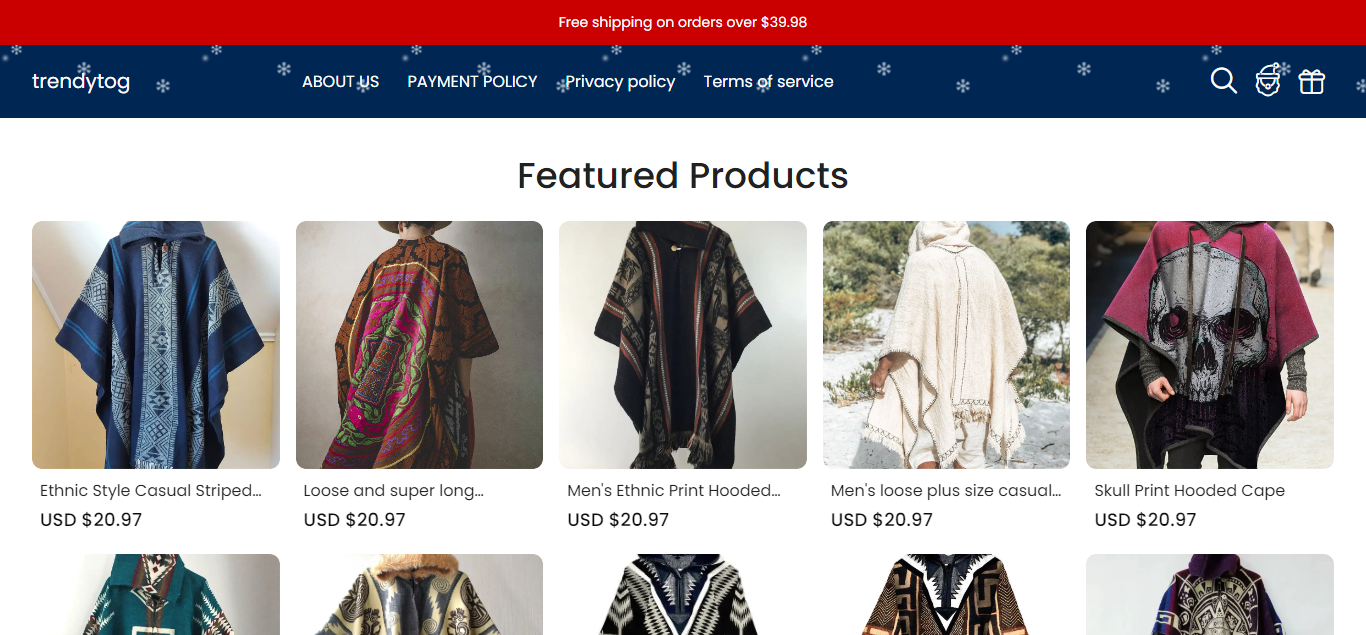Open the Men's loose plus size casual title
The width and height of the screenshot is (1366, 635).
click(945, 491)
